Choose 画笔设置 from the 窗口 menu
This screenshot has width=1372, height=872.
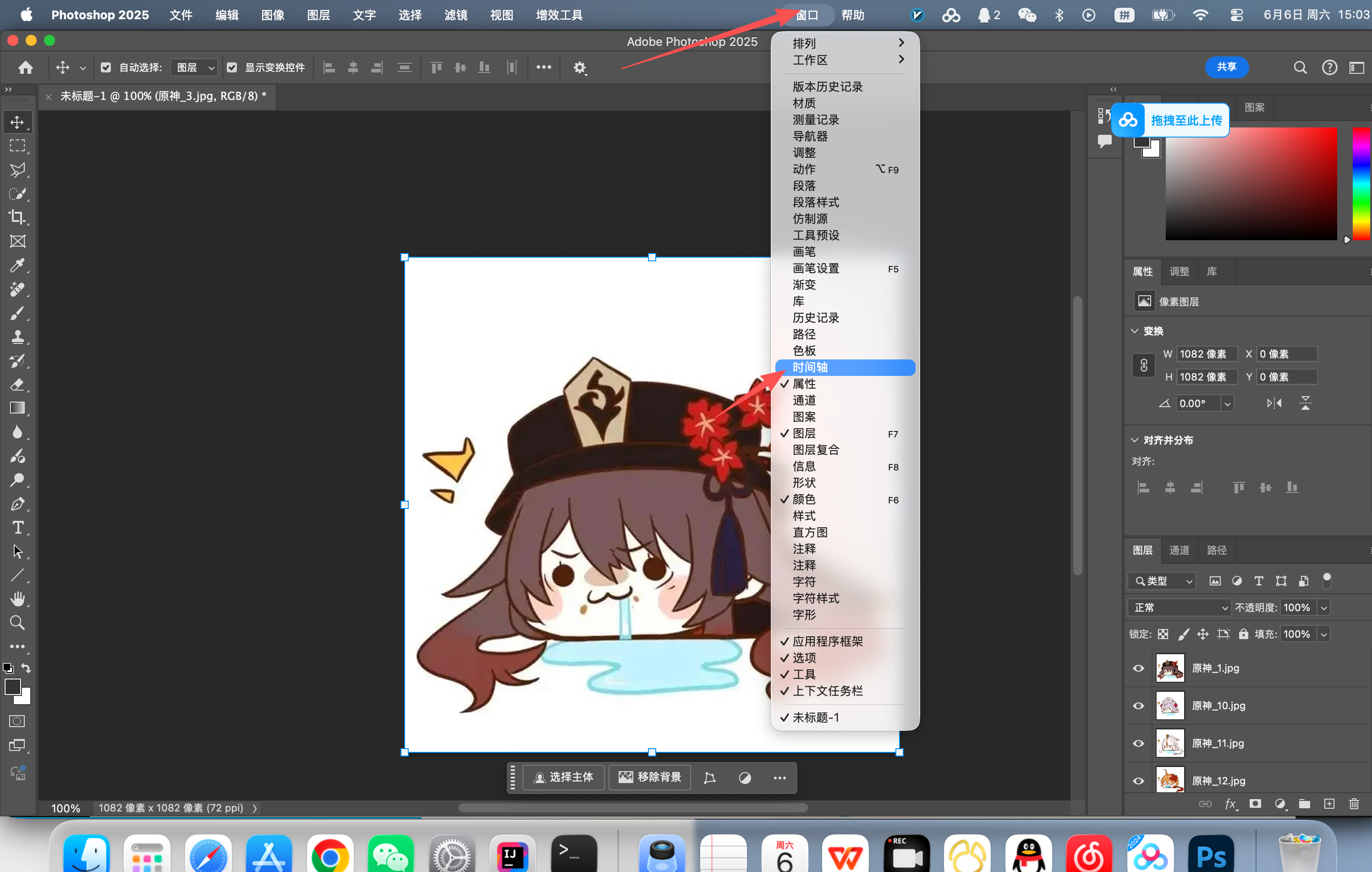[x=845, y=269]
